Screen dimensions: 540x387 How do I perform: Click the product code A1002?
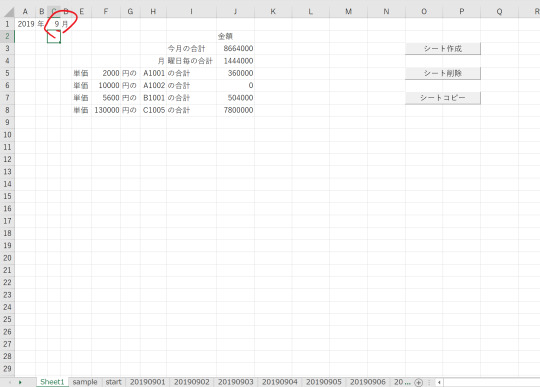154,85
